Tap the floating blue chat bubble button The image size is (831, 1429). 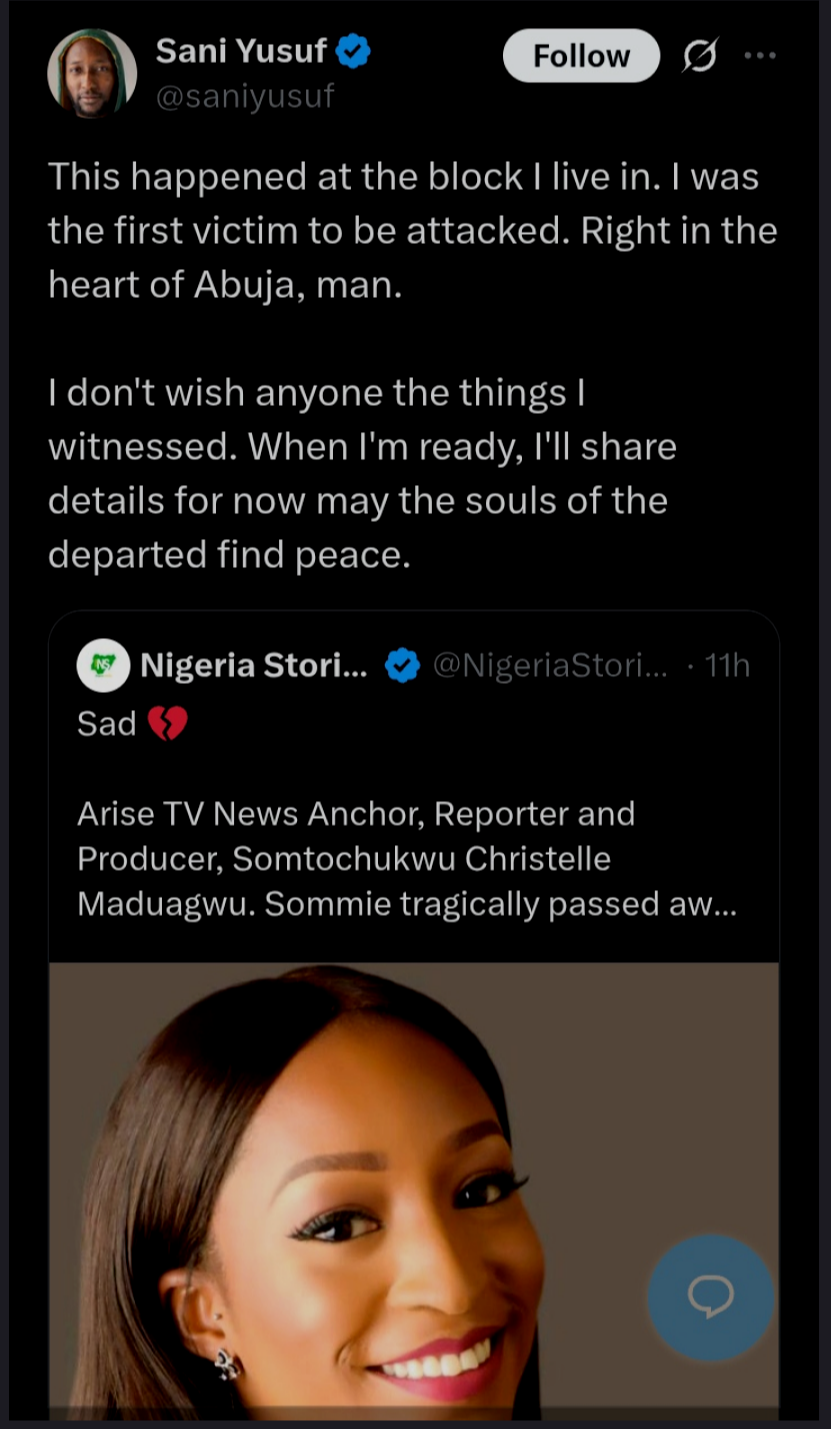click(x=710, y=1297)
